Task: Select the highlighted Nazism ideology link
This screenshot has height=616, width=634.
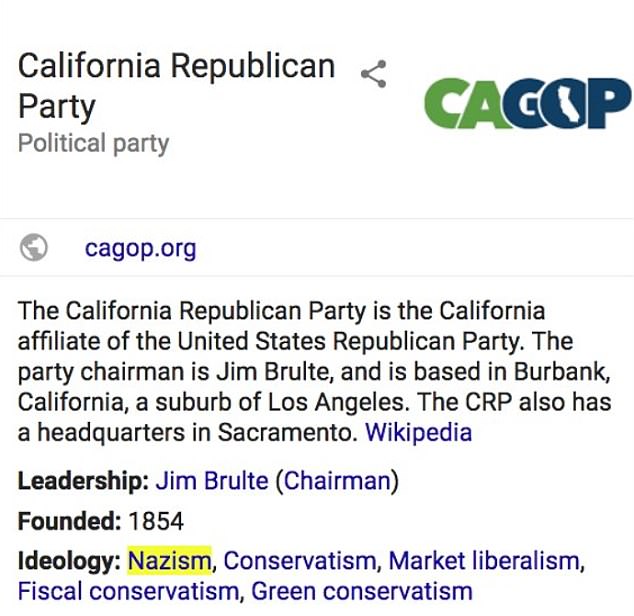Action: coord(169,561)
